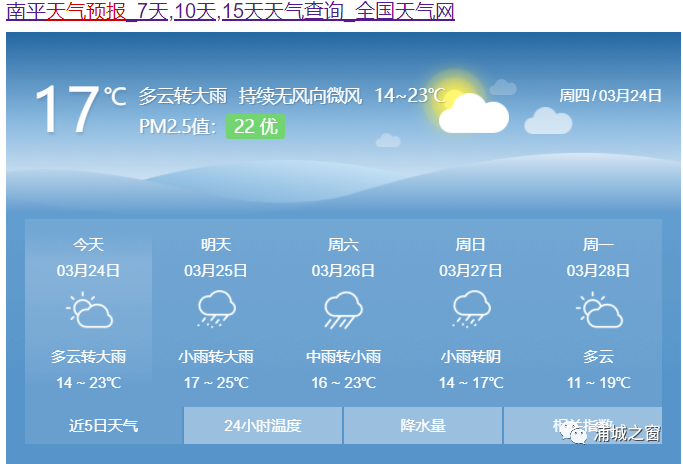Select the 今天 day column label
The width and height of the screenshot is (683, 464).
point(88,244)
